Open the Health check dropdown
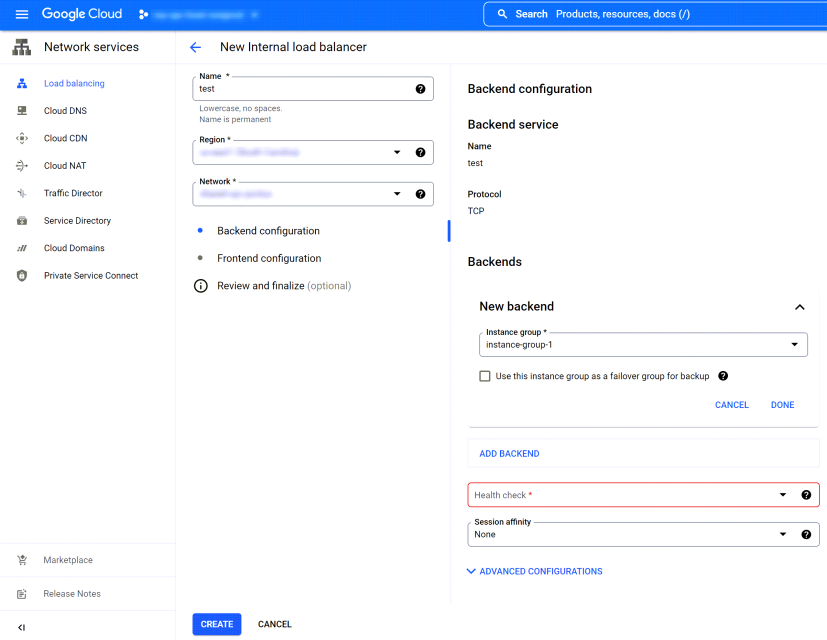 click(783, 494)
